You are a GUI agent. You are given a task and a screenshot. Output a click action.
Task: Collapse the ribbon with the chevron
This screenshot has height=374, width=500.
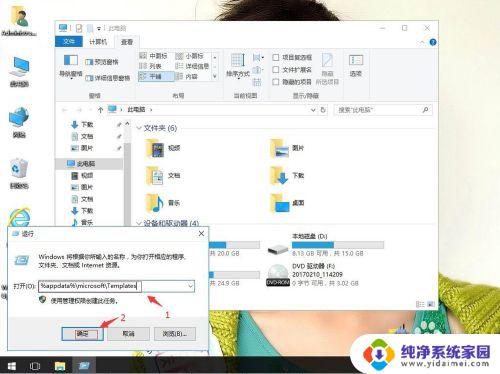(x=422, y=42)
